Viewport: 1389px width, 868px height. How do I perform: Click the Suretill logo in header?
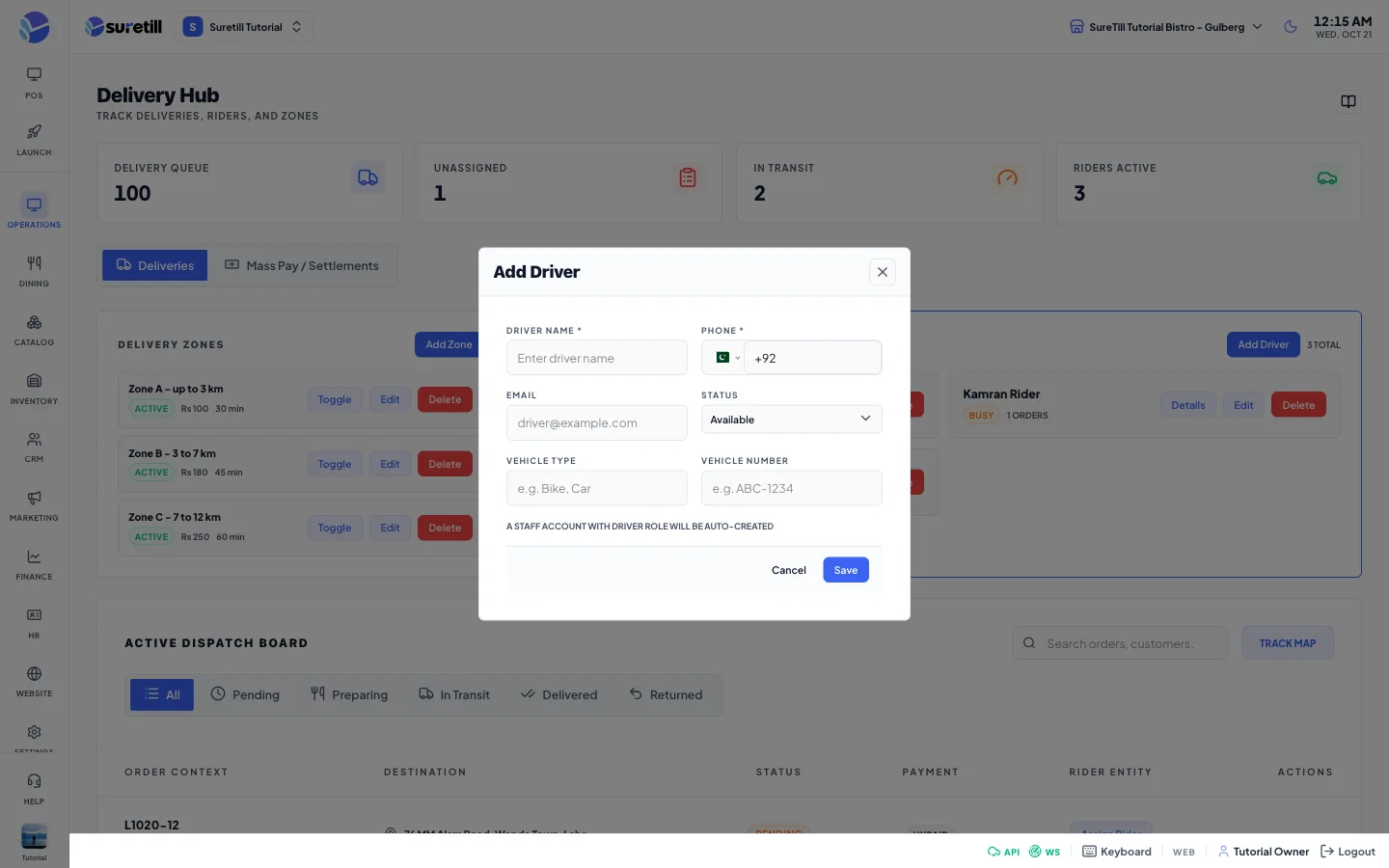pos(123,27)
